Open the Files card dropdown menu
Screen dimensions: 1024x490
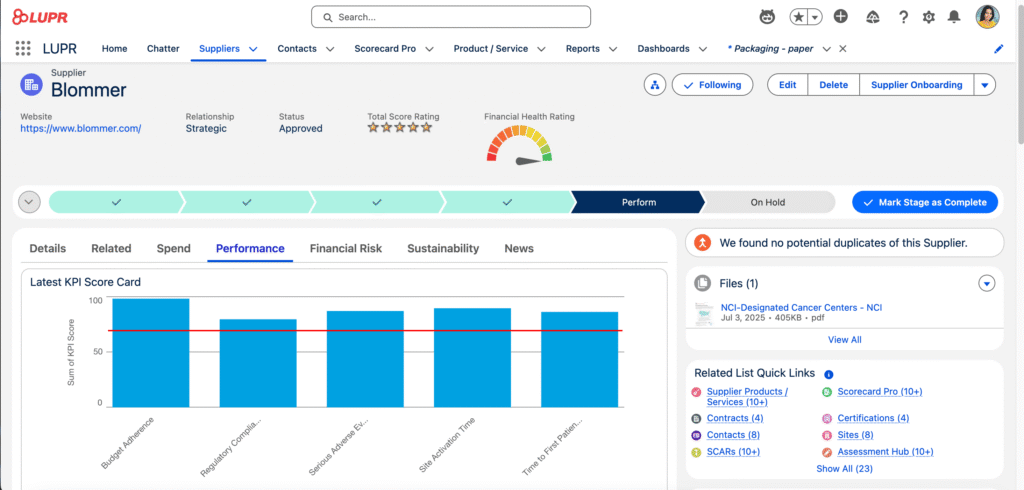pyautogui.click(x=987, y=284)
